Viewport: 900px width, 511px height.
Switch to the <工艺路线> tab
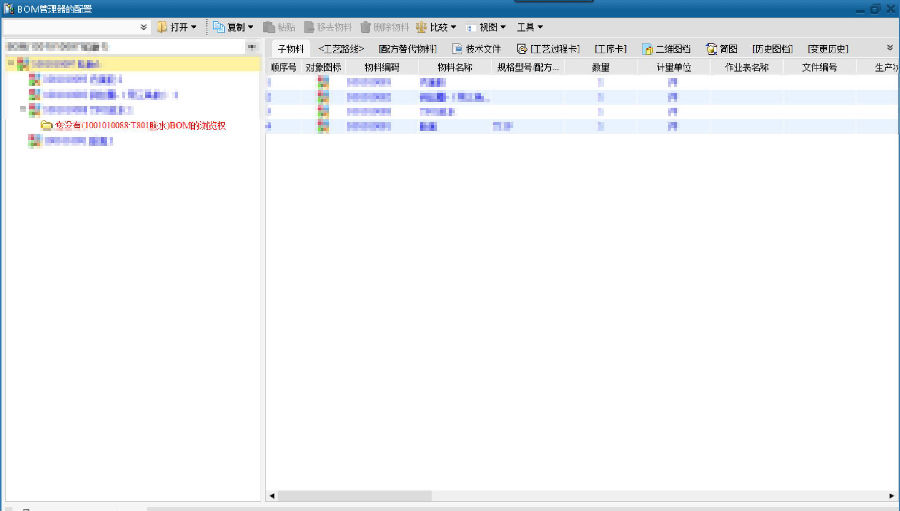pos(341,49)
